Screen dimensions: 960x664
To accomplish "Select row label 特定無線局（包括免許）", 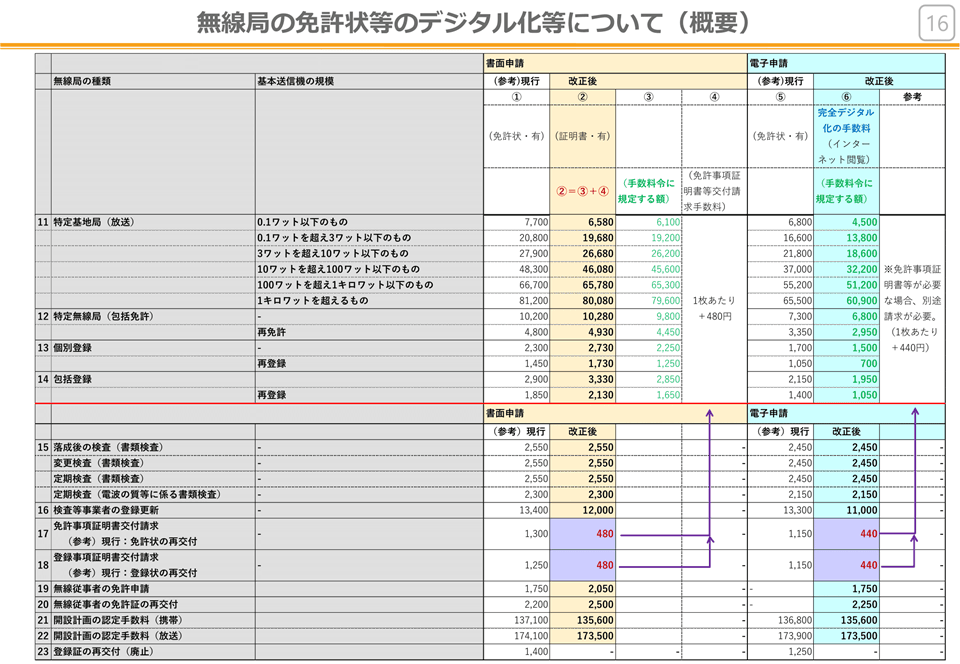I will [x=103, y=316].
